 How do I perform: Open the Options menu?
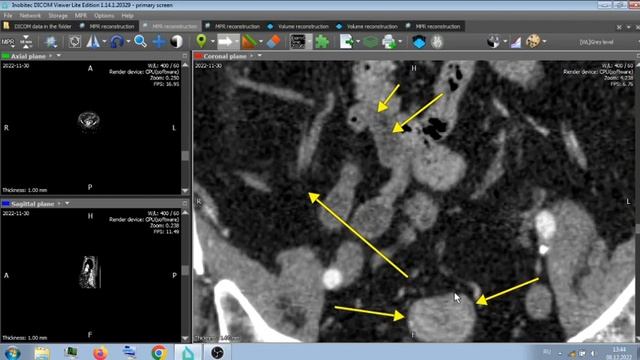(x=104, y=16)
